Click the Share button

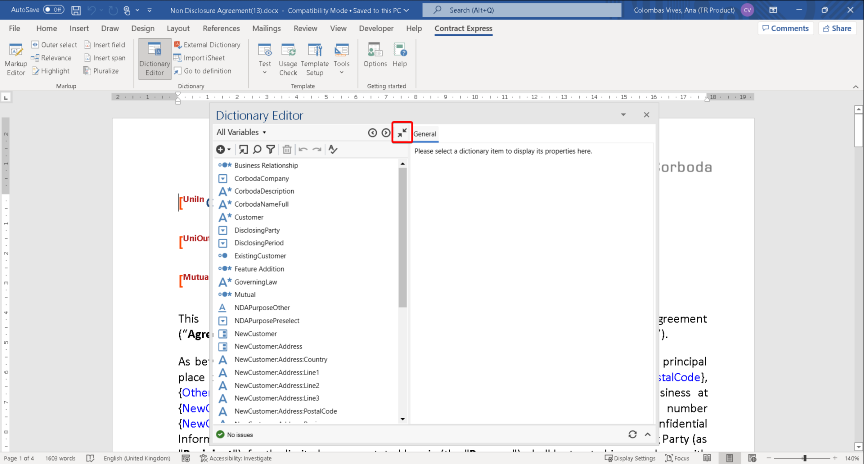point(836,28)
